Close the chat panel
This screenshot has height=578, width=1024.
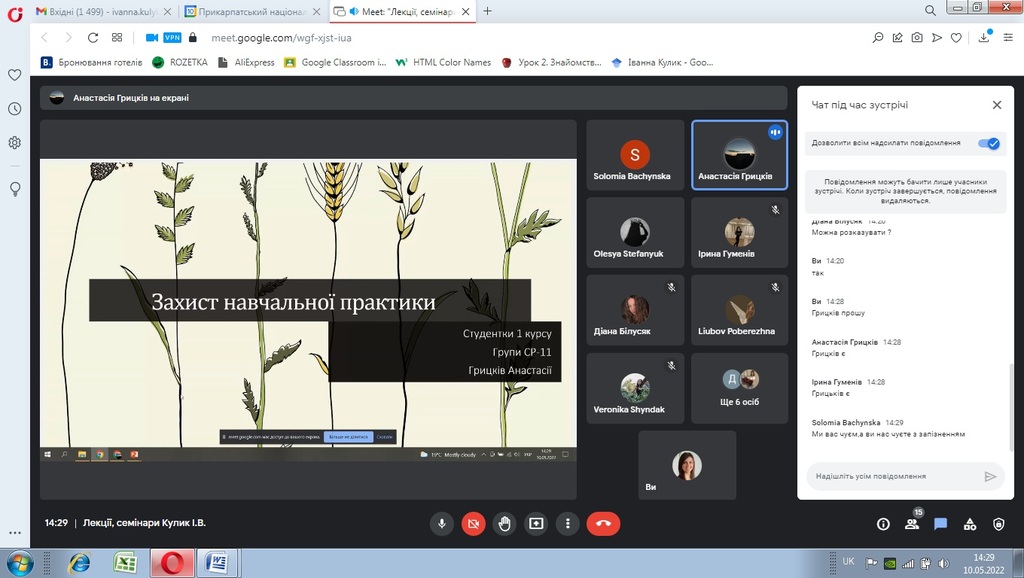coord(996,105)
